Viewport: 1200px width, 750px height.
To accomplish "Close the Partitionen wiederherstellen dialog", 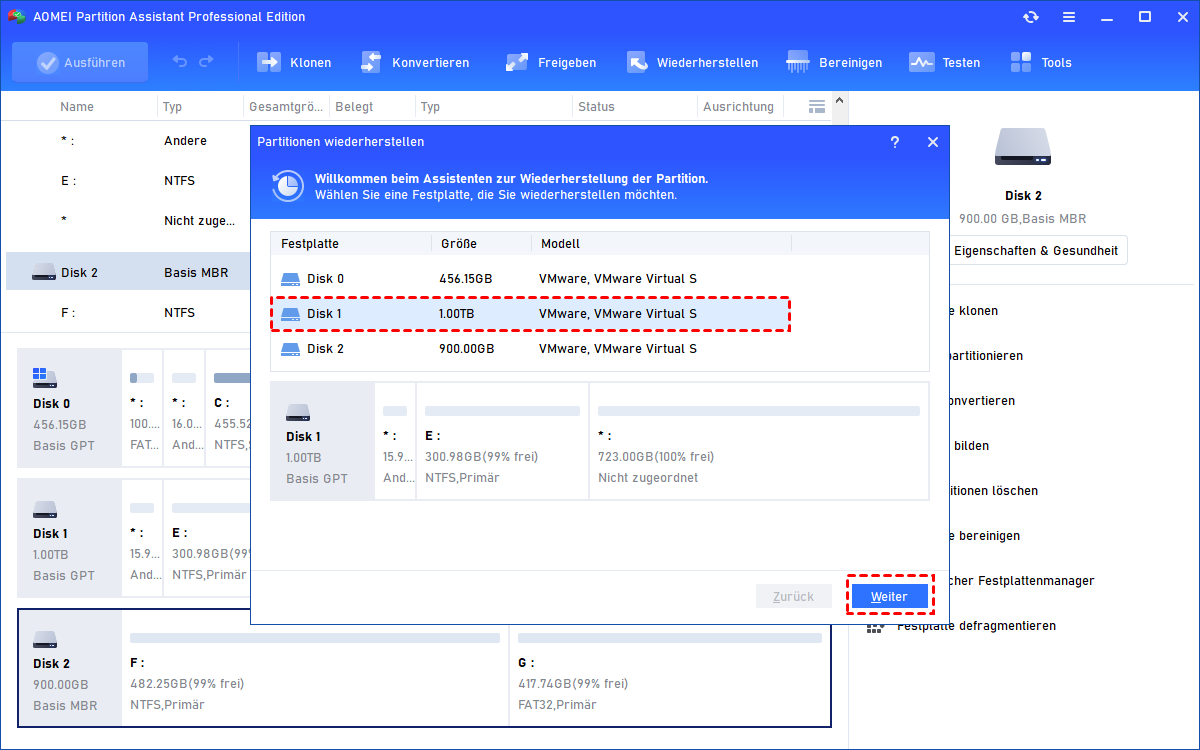I will tap(933, 142).
